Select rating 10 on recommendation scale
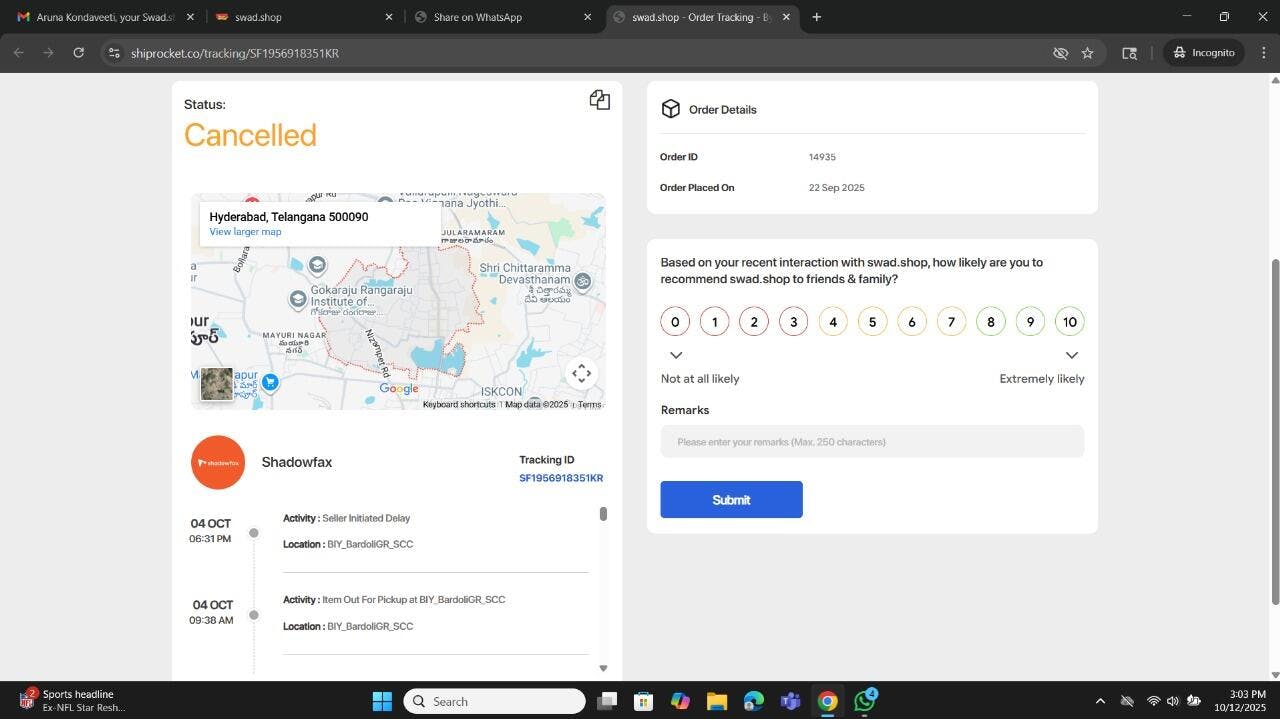 pos(1069,322)
